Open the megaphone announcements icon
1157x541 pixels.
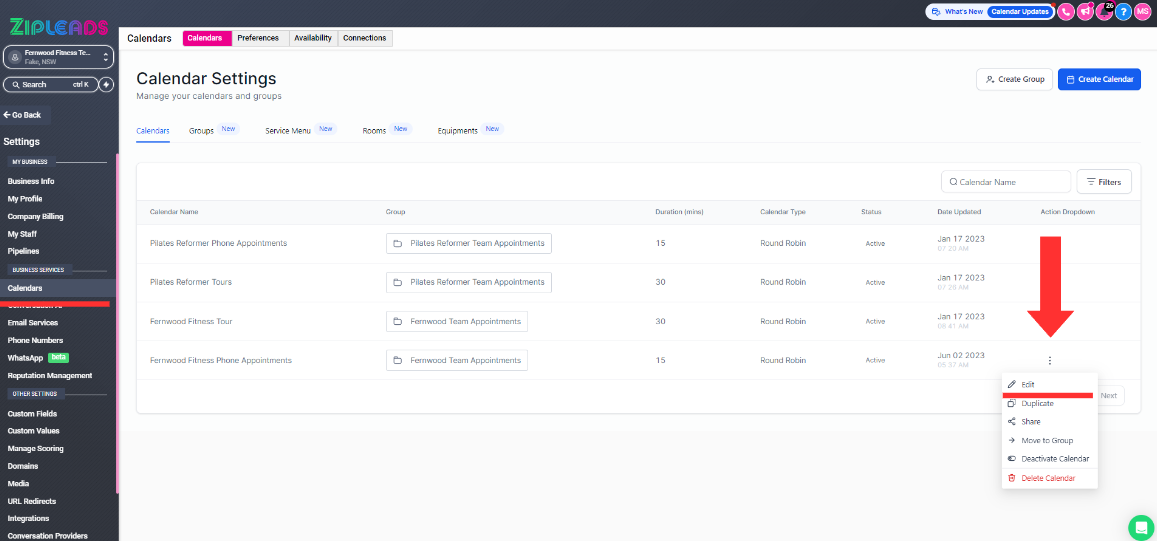click(1085, 12)
